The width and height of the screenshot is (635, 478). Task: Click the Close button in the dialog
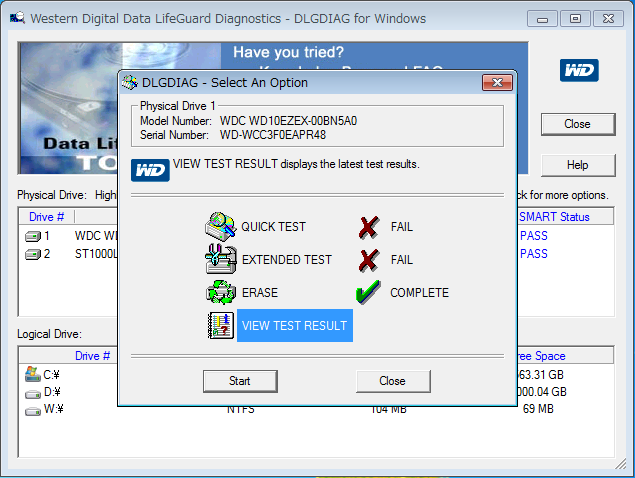point(393,381)
